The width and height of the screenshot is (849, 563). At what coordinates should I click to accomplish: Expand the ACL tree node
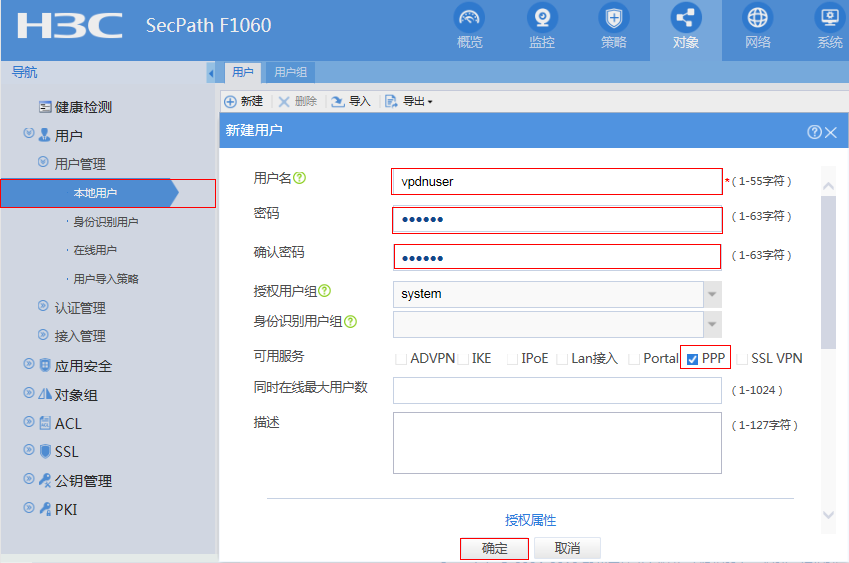[x=29, y=421]
